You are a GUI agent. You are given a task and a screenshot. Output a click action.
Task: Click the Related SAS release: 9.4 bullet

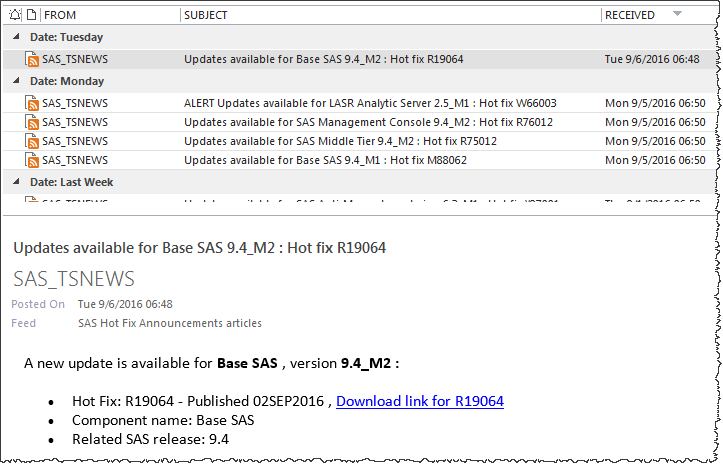click(150, 439)
